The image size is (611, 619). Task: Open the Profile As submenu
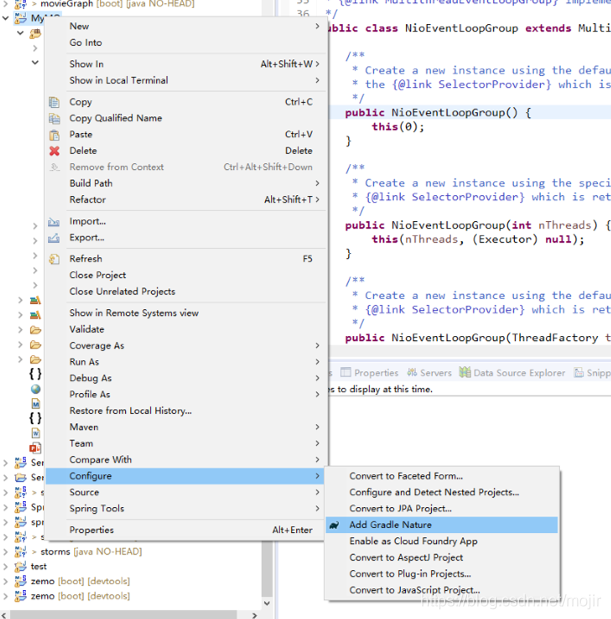coord(186,394)
